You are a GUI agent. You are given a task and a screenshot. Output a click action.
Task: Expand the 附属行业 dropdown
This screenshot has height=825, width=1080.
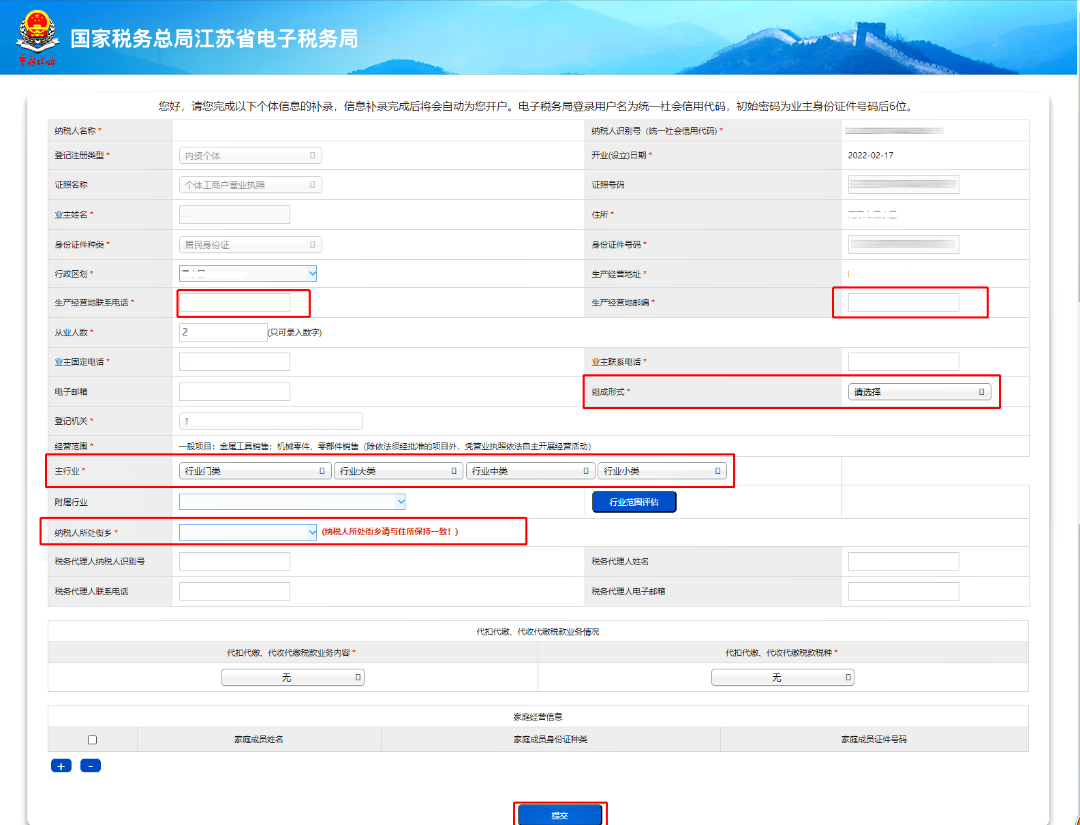click(292, 502)
